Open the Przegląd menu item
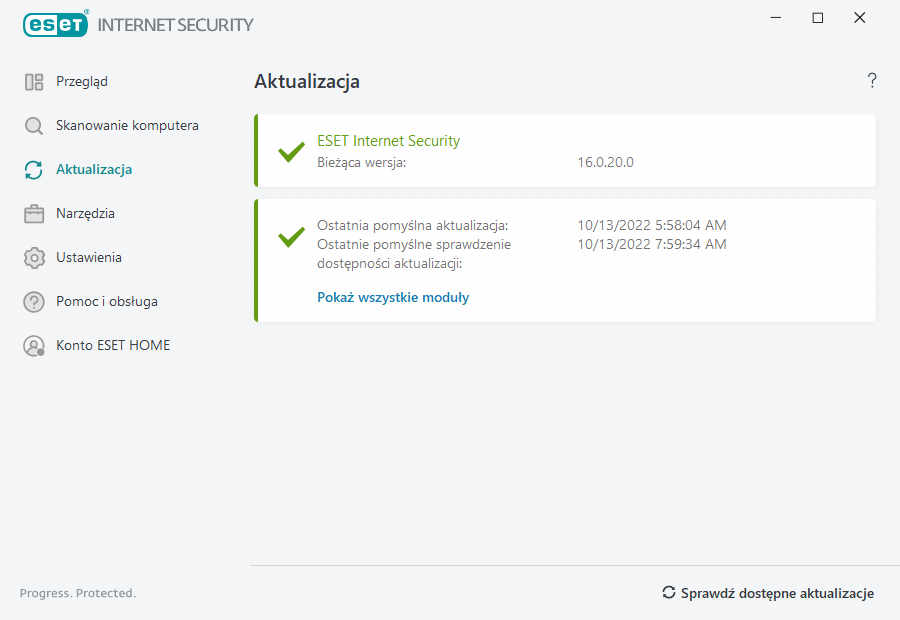 point(82,82)
